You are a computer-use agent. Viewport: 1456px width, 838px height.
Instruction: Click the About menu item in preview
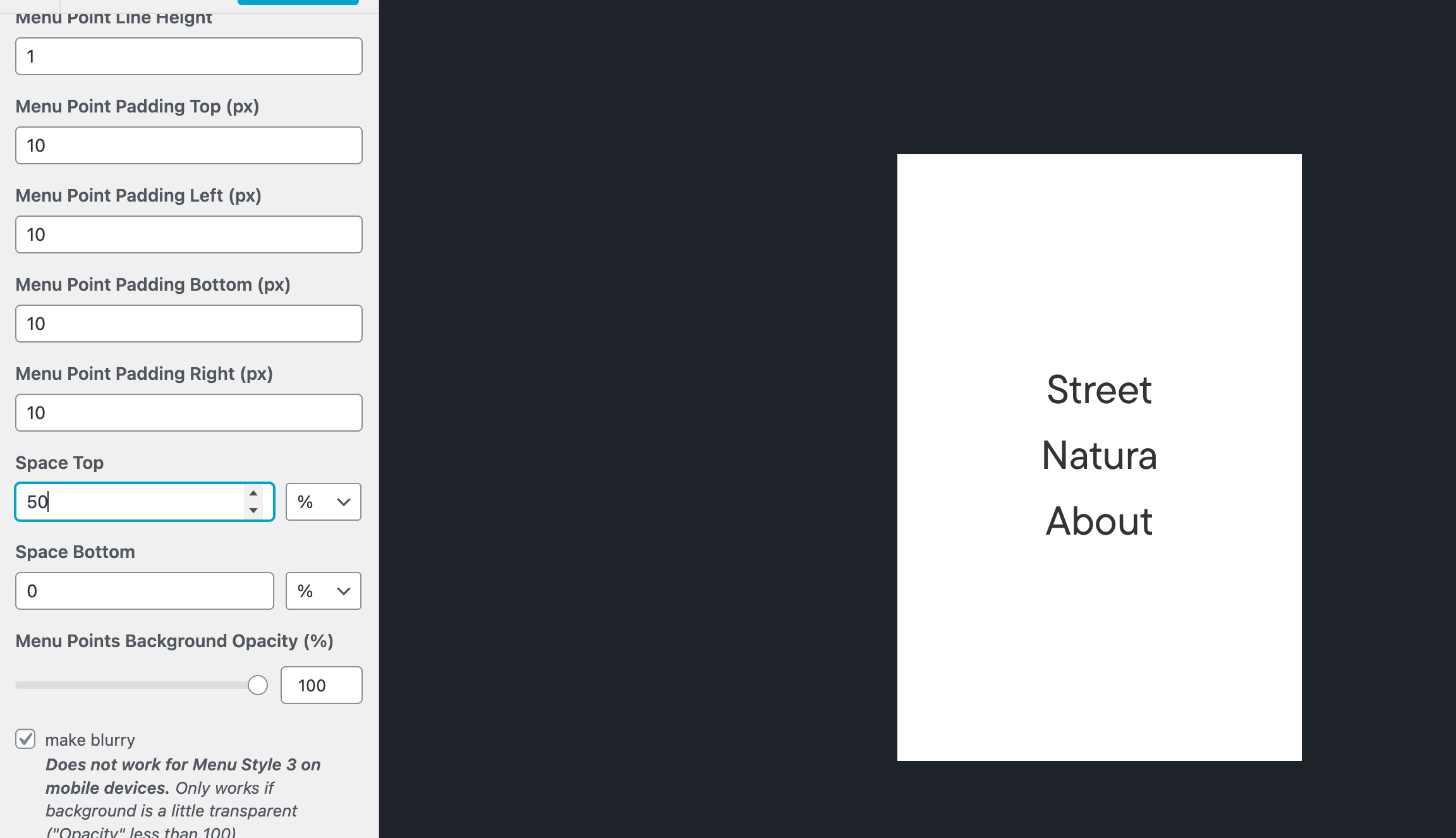point(1099,521)
